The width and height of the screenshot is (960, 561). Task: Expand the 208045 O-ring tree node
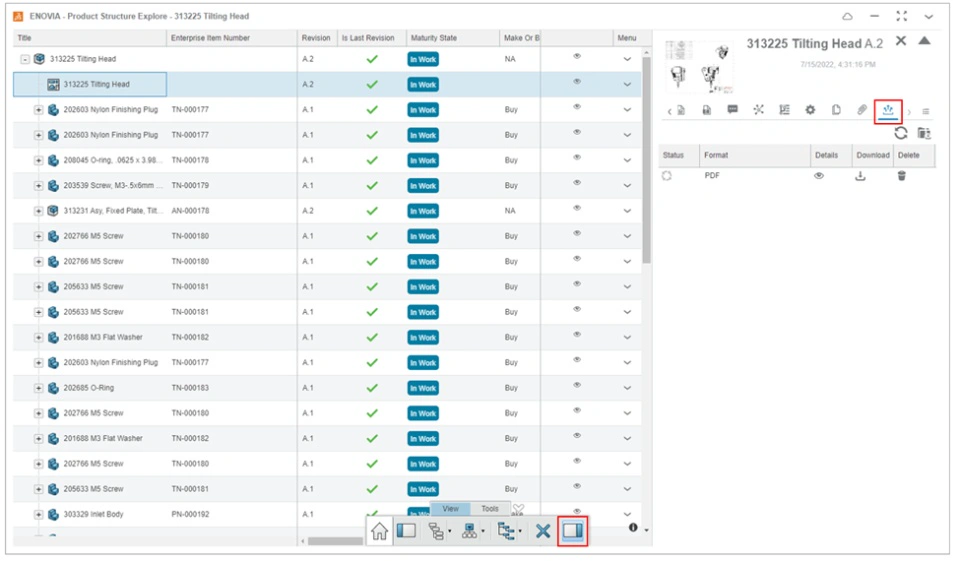(x=38, y=160)
